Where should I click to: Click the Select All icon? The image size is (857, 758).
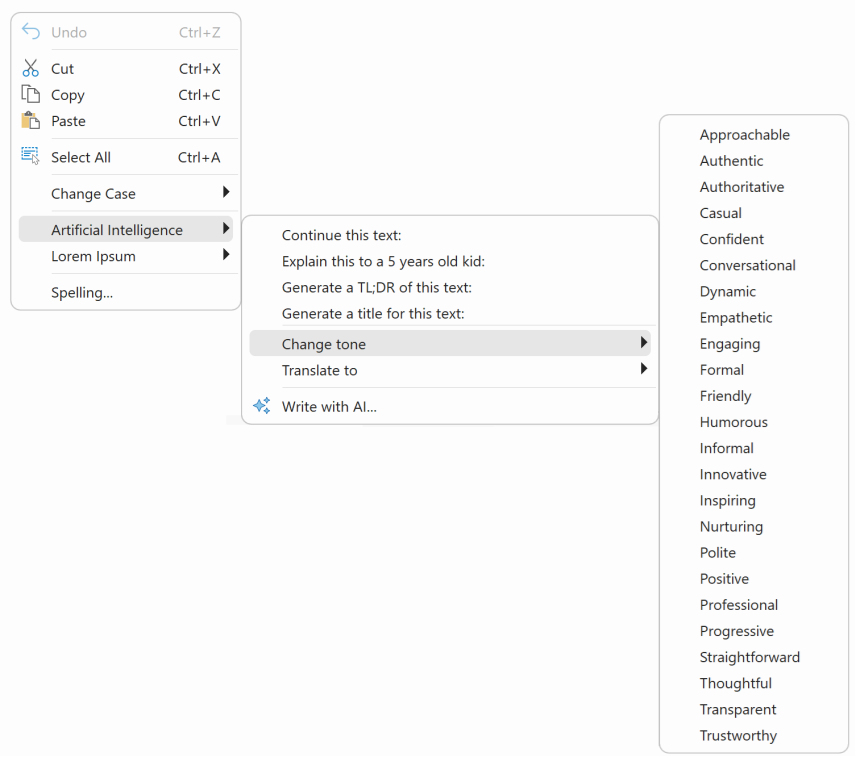click(x=31, y=156)
